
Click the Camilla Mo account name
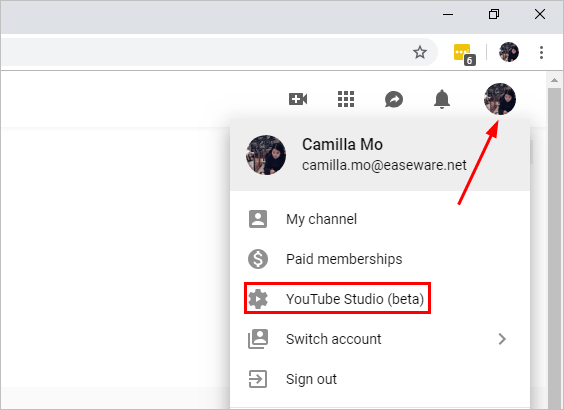[342, 144]
